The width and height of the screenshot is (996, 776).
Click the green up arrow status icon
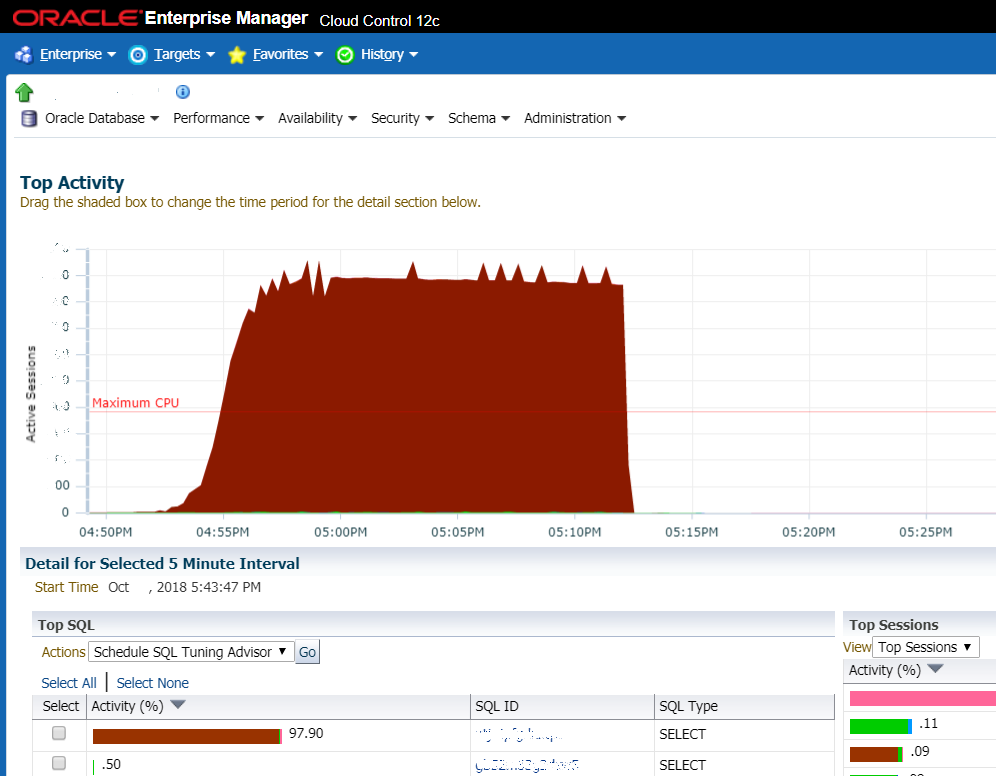click(x=24, y=92)
